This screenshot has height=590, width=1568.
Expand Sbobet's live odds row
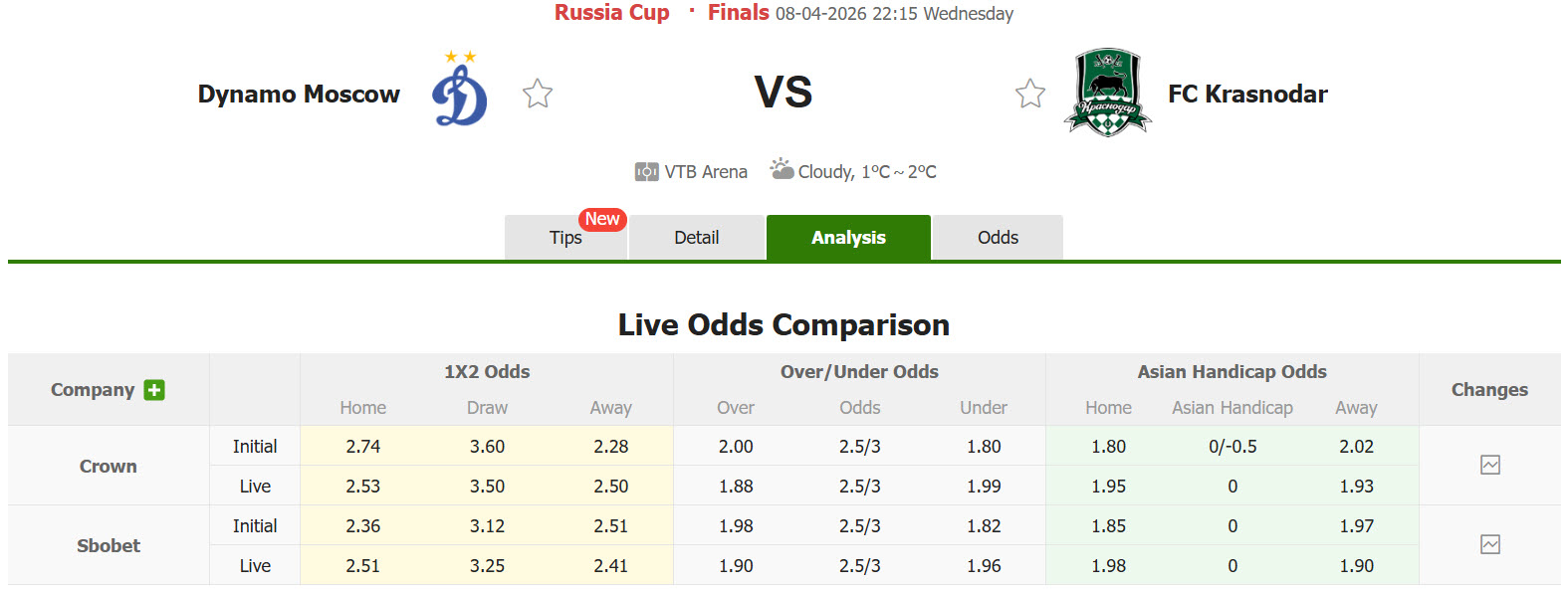pos(254,565)
